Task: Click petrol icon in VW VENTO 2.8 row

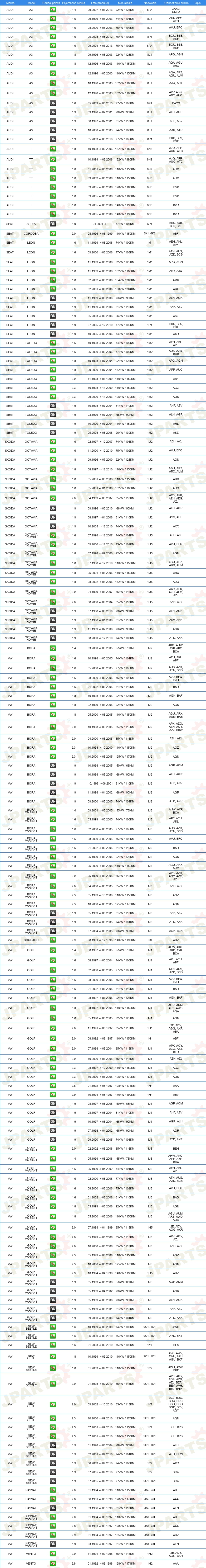Action: pos(53,1563)
